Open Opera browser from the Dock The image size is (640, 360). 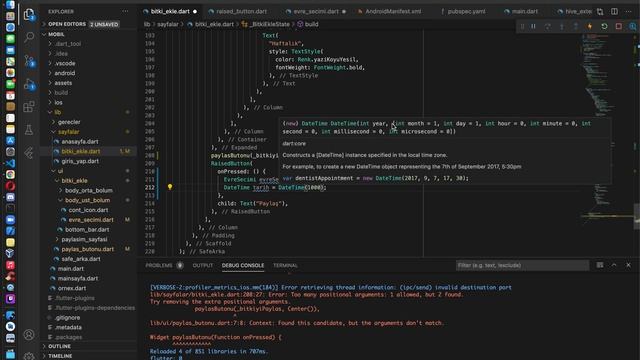click(x=10, y=186)
